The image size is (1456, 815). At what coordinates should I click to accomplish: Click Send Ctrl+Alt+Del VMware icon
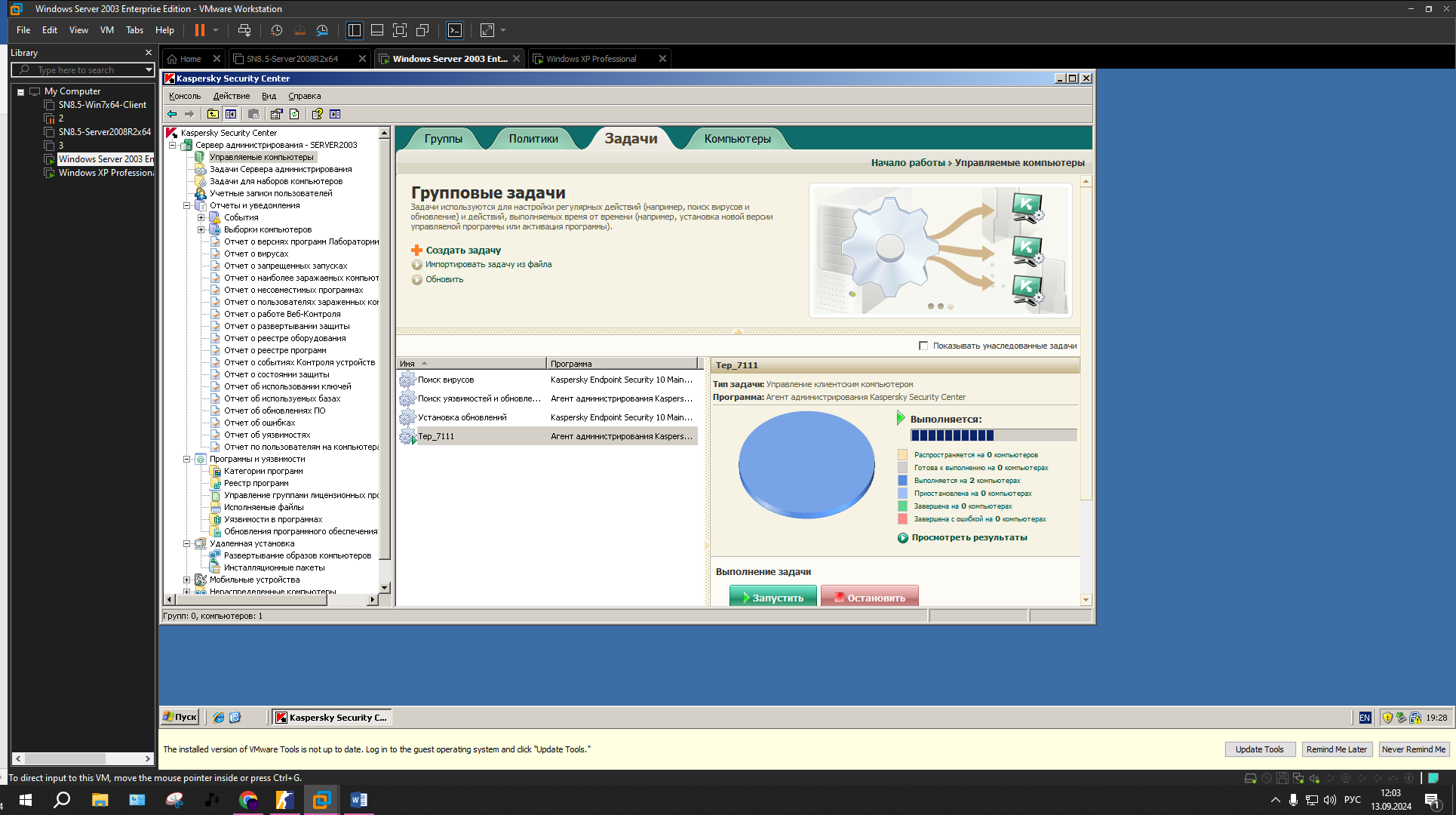click(x=244, y=30)
